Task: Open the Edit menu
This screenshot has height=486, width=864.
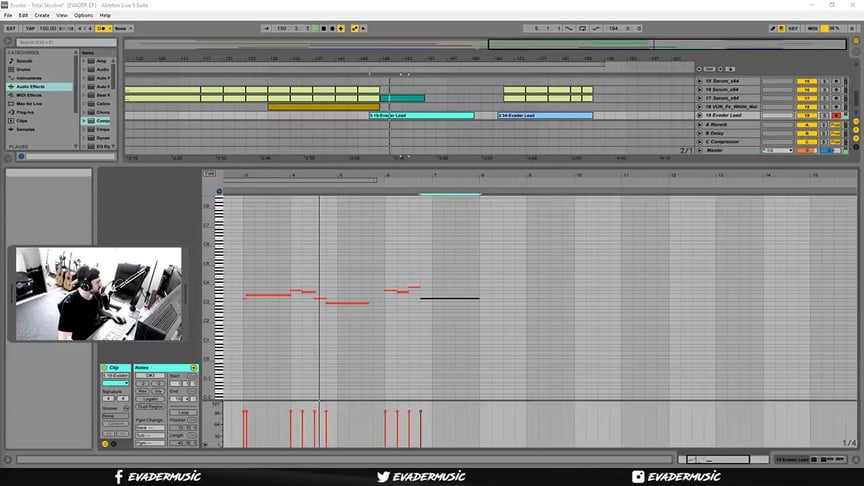Action: pyautogui.click(x=23, y=15)
